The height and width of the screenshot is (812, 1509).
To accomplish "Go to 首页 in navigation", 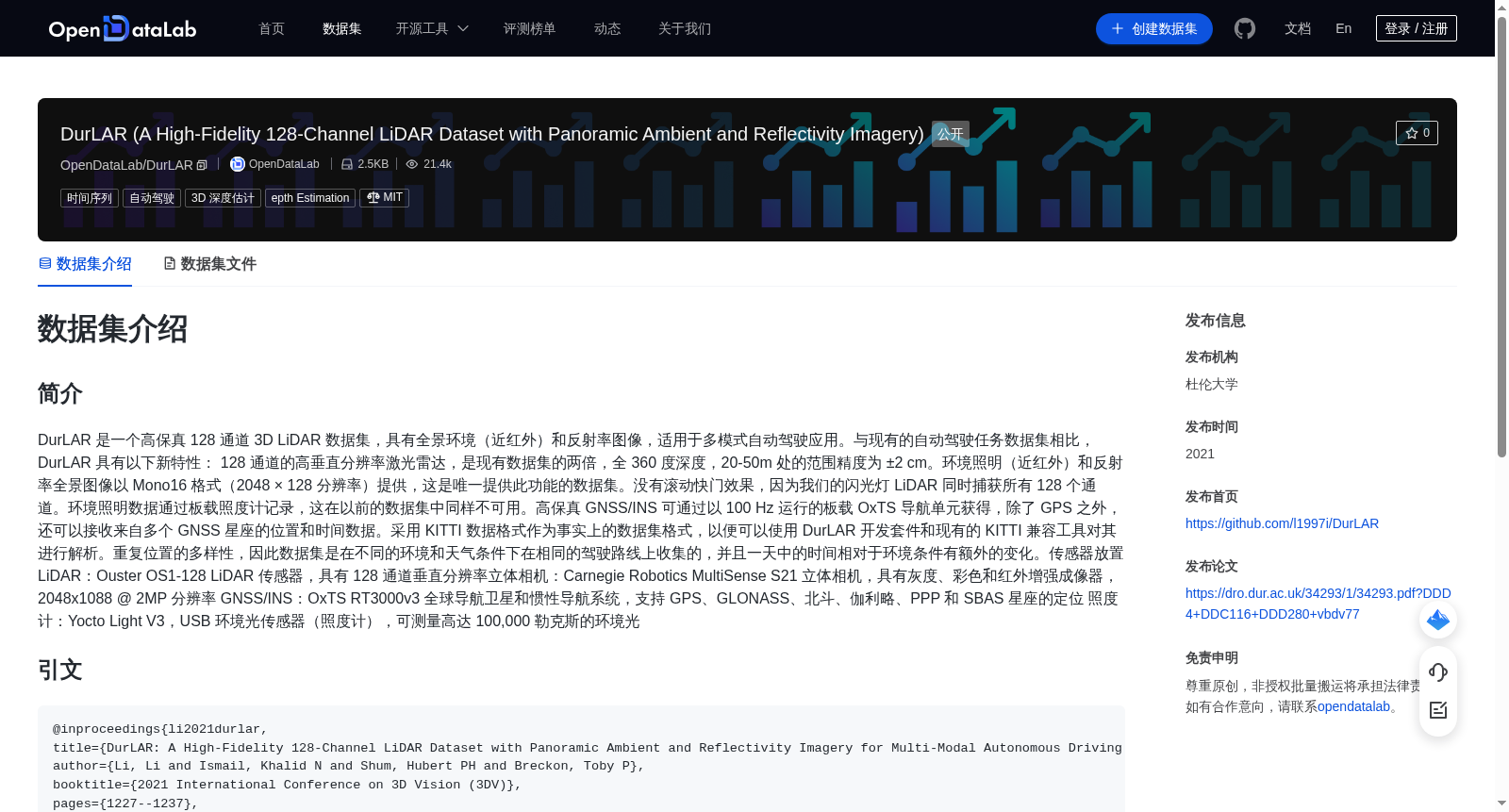I will (x=272, y=28).
